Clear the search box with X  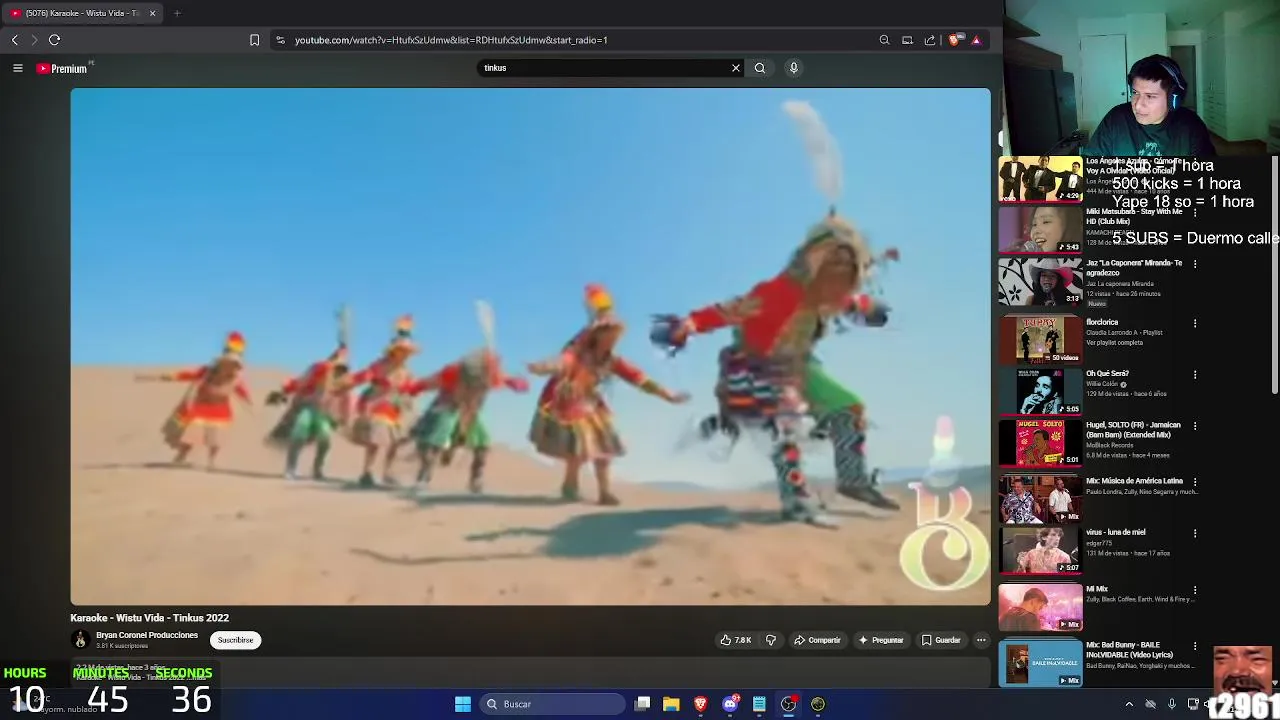click(x=736, y=68)
